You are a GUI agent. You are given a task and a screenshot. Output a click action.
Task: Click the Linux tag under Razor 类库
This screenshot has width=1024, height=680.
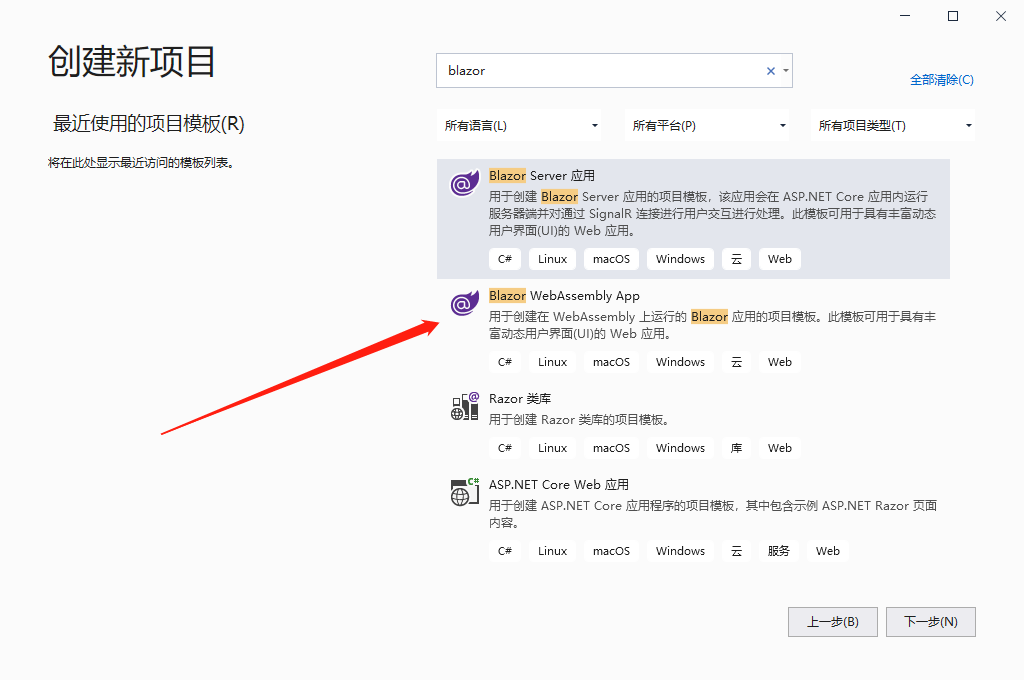click(552, 448)
